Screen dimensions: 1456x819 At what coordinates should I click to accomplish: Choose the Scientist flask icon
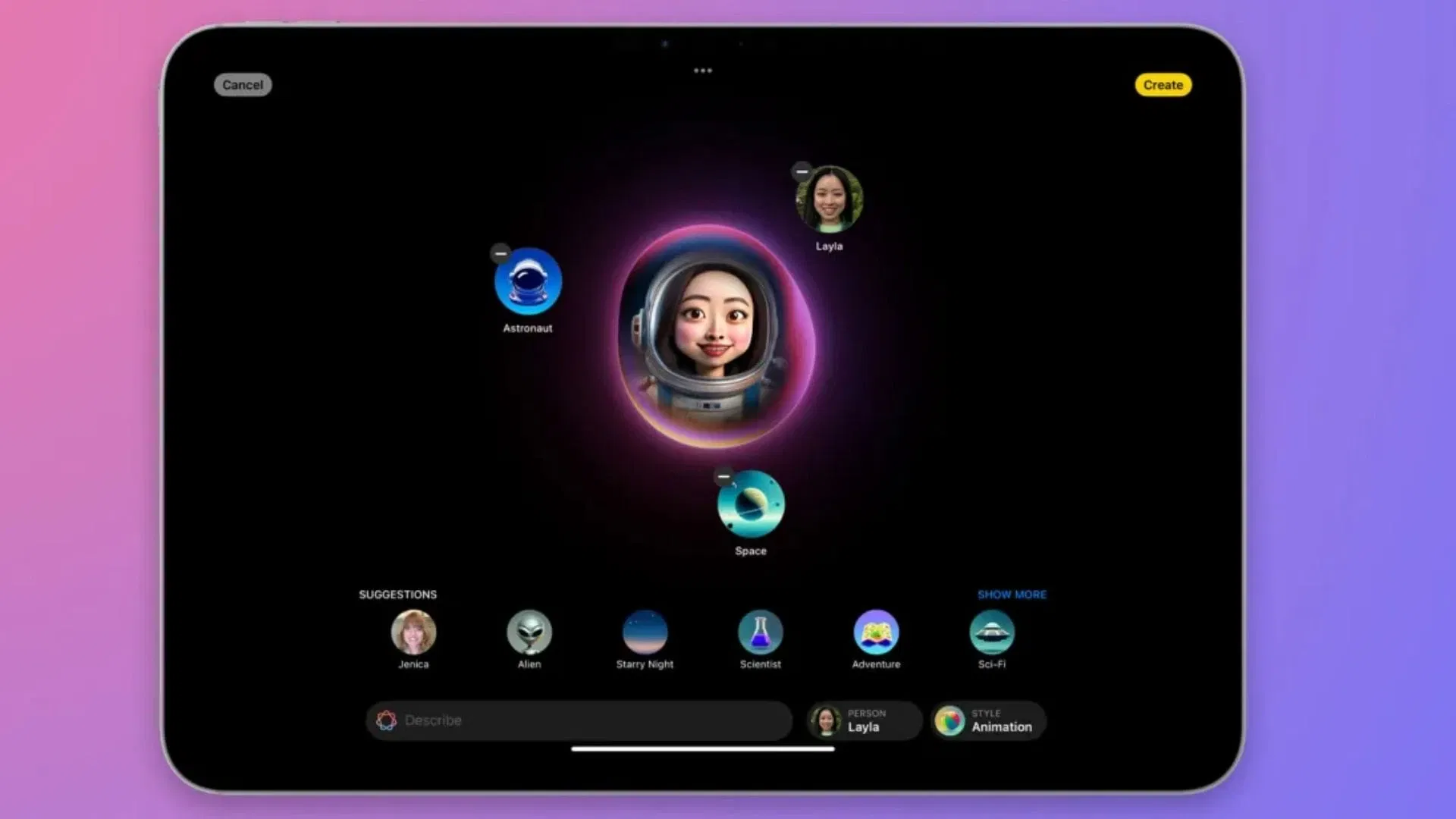tap(760, 632)
